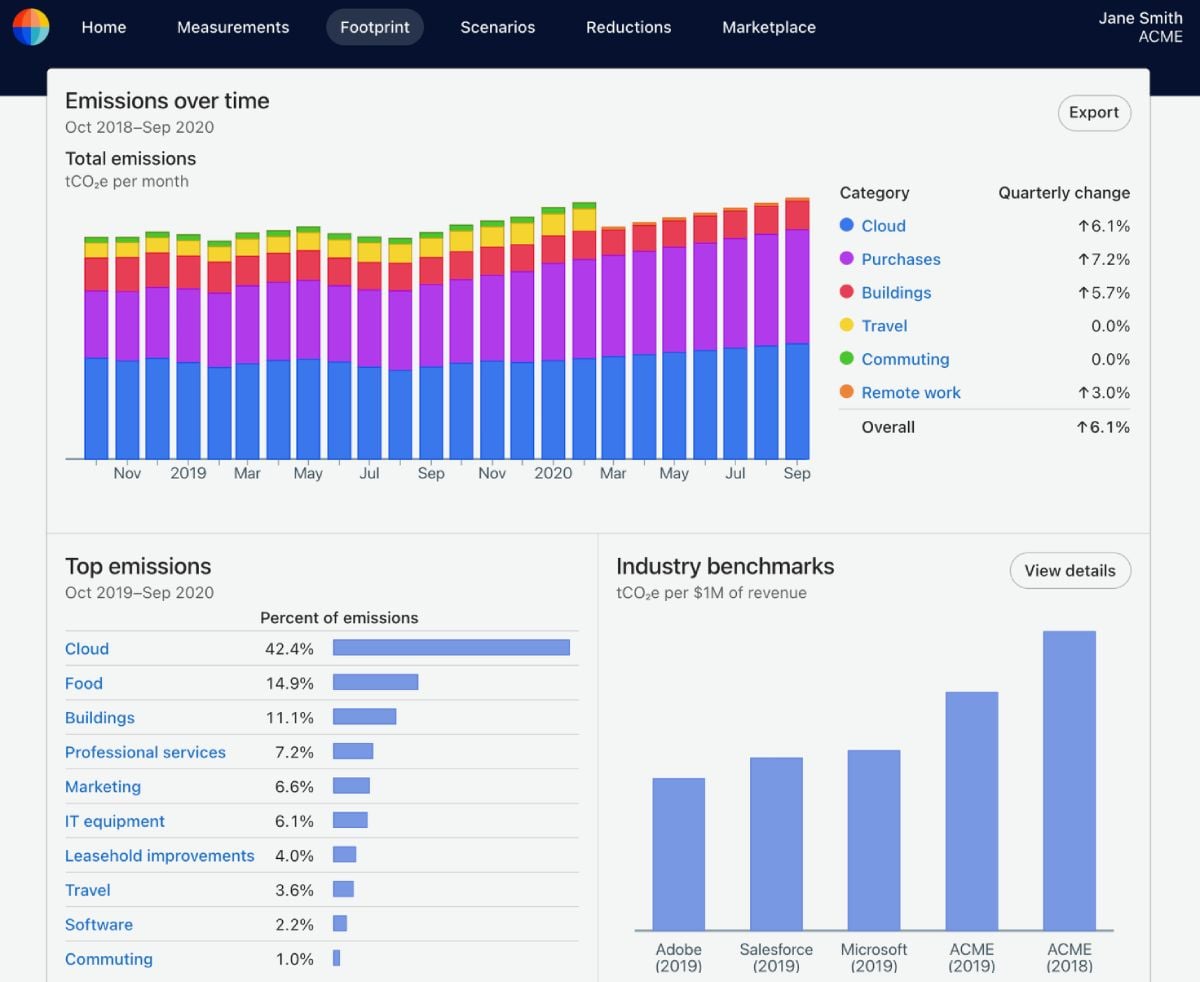Select the Leasehold improvements link
This screenshot has width=1200, height=982.
[x=160, y=856]
